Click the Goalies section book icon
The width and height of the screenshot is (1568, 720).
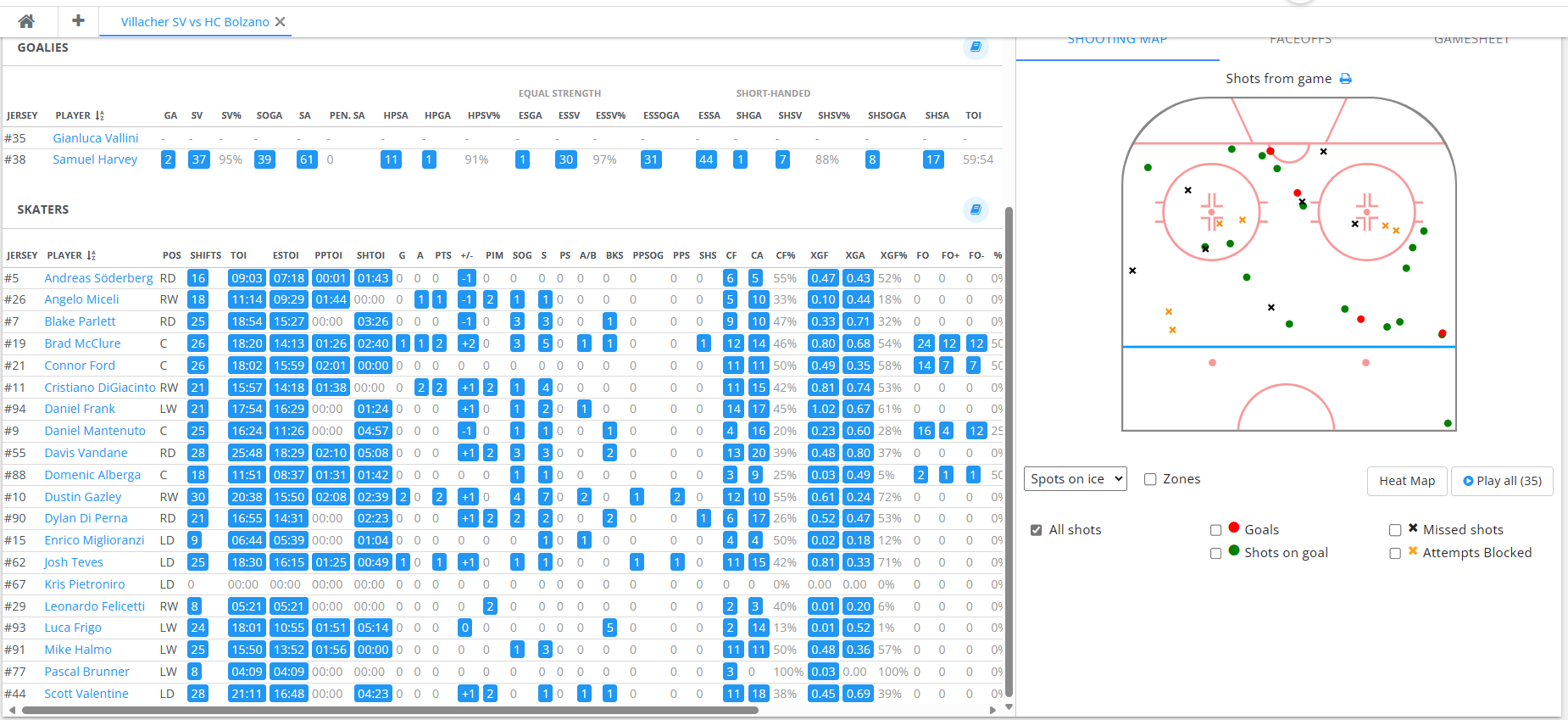point(976,47)
